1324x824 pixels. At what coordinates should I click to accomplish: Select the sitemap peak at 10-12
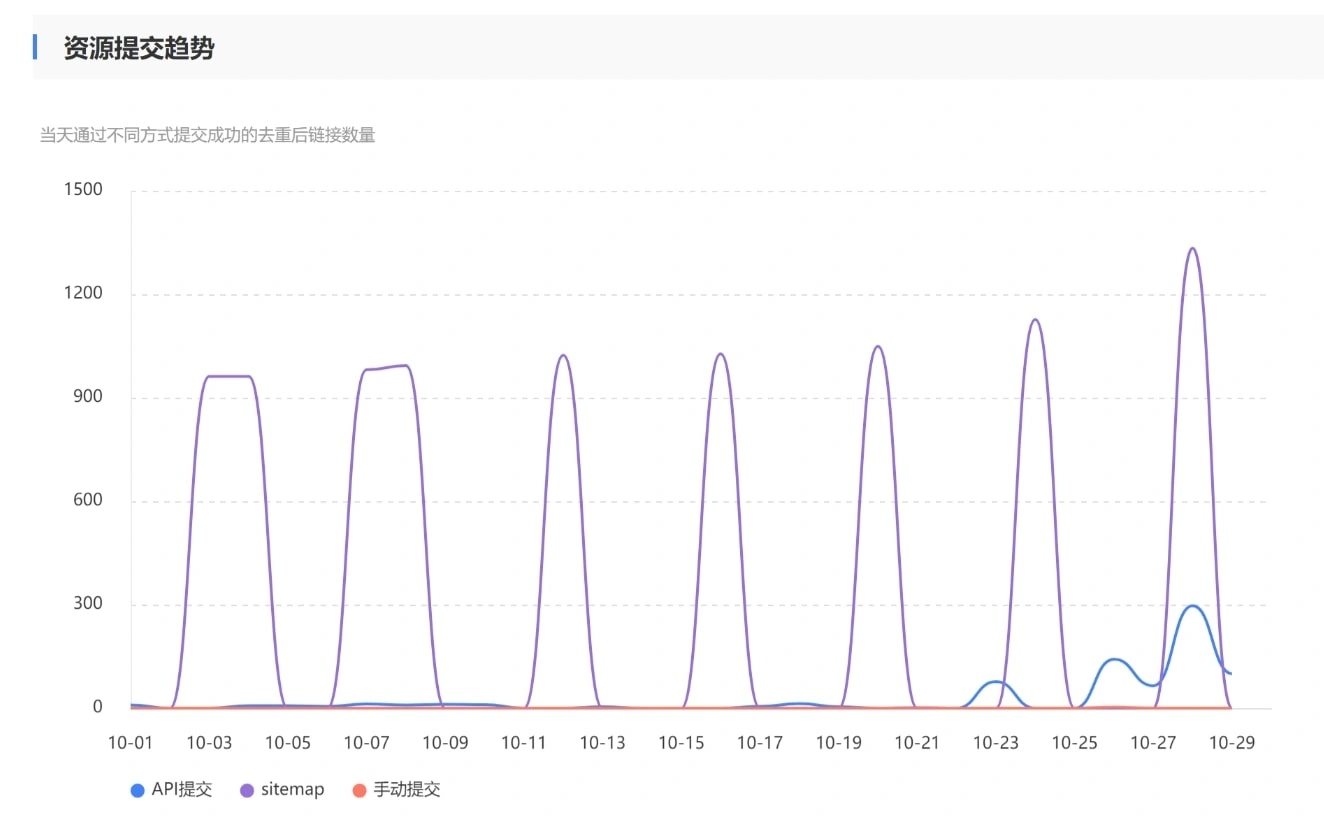pyautogui.click(x=563, y=355)
